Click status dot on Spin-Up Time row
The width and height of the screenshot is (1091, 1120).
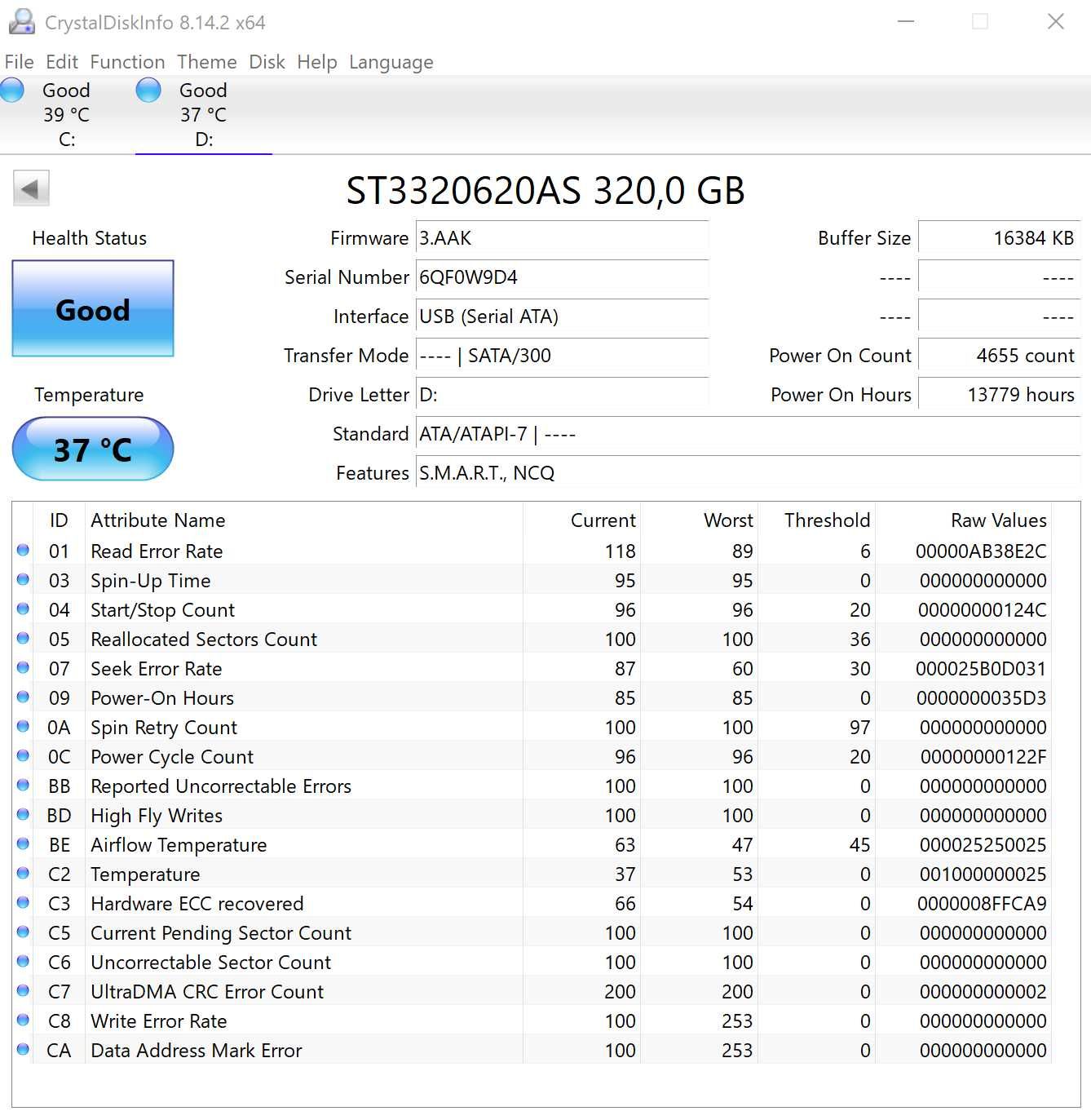pos(23,580)
